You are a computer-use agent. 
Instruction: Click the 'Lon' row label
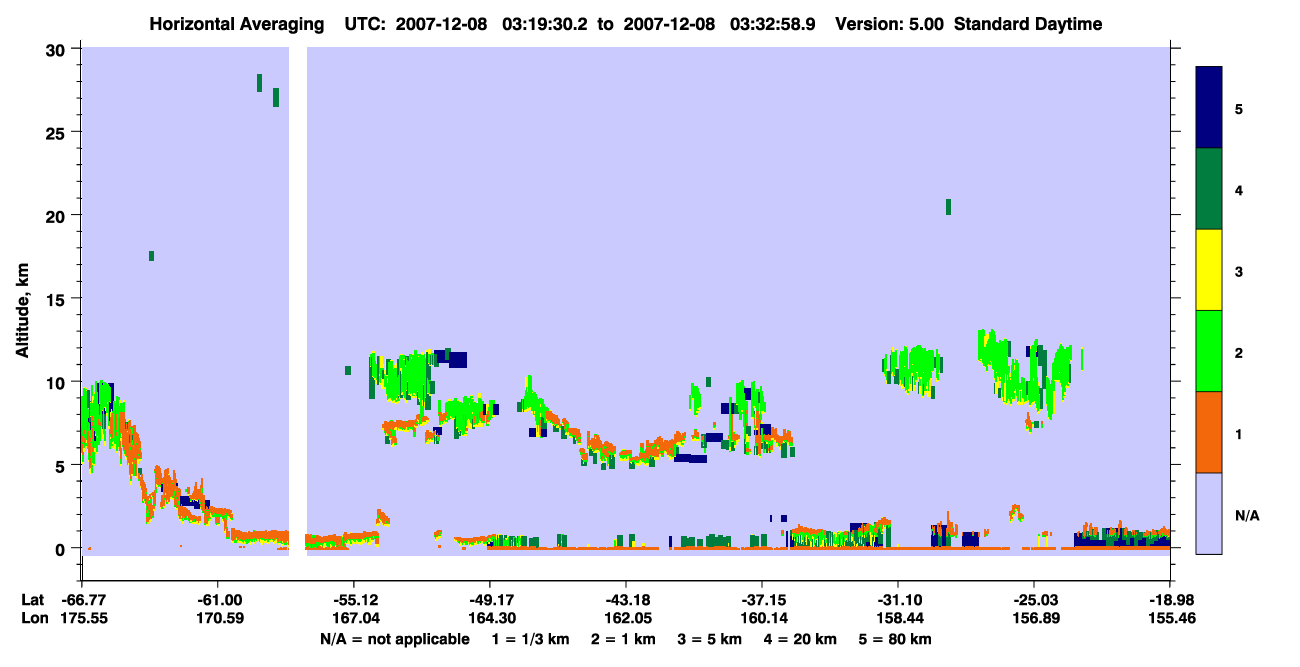[x=33, y=618]
